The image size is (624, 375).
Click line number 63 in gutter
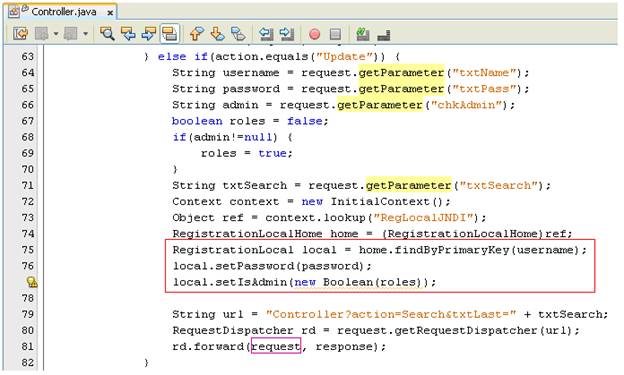[x=27, y=57]
